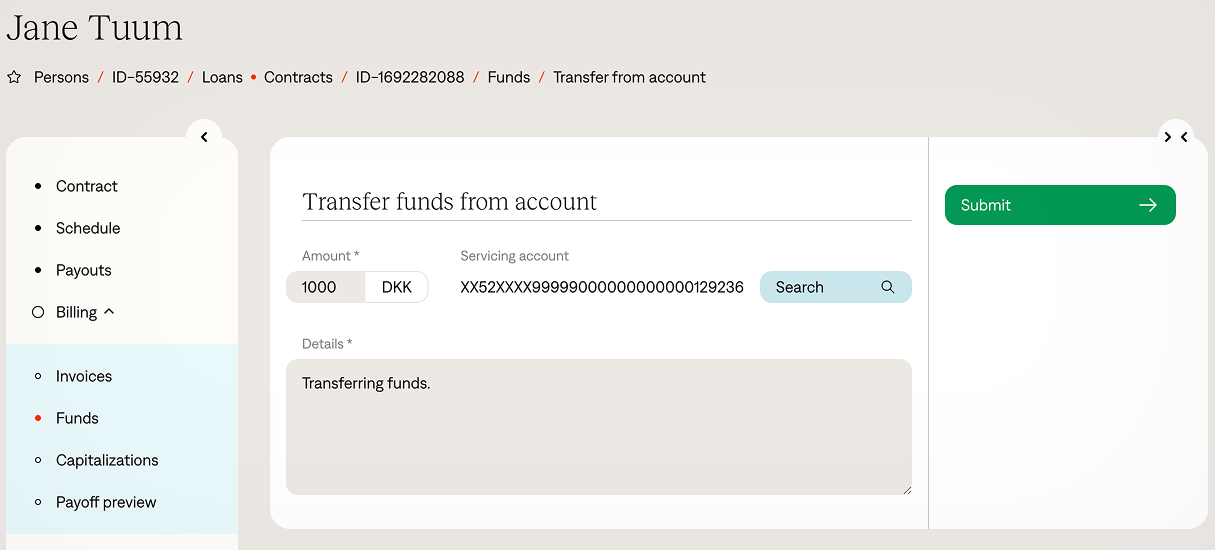Open Payoff preview page
1215x550 pixels.
pyautogui.click(x=106, y=502)
